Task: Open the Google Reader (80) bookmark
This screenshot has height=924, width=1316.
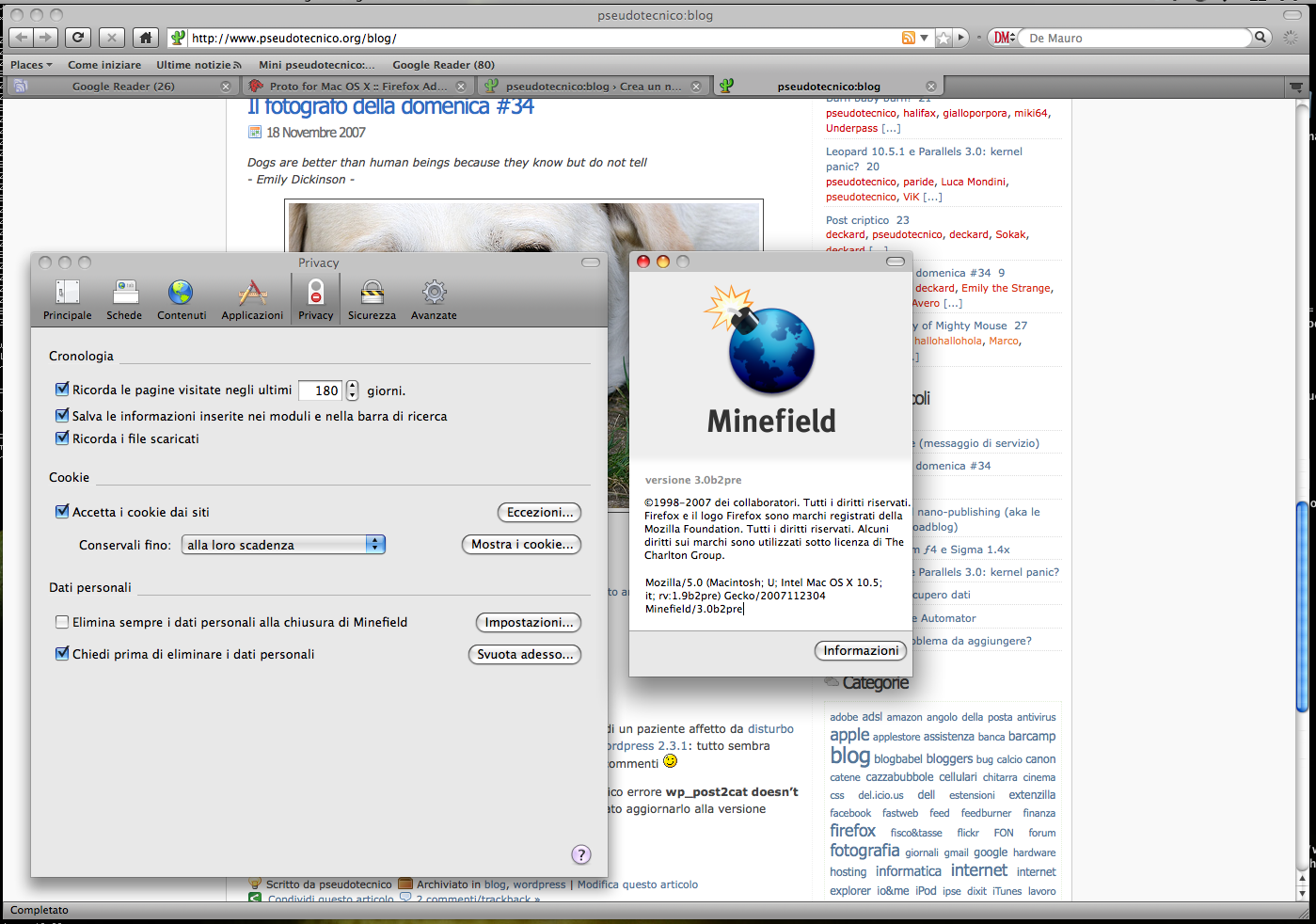Action: click(443, 65)
